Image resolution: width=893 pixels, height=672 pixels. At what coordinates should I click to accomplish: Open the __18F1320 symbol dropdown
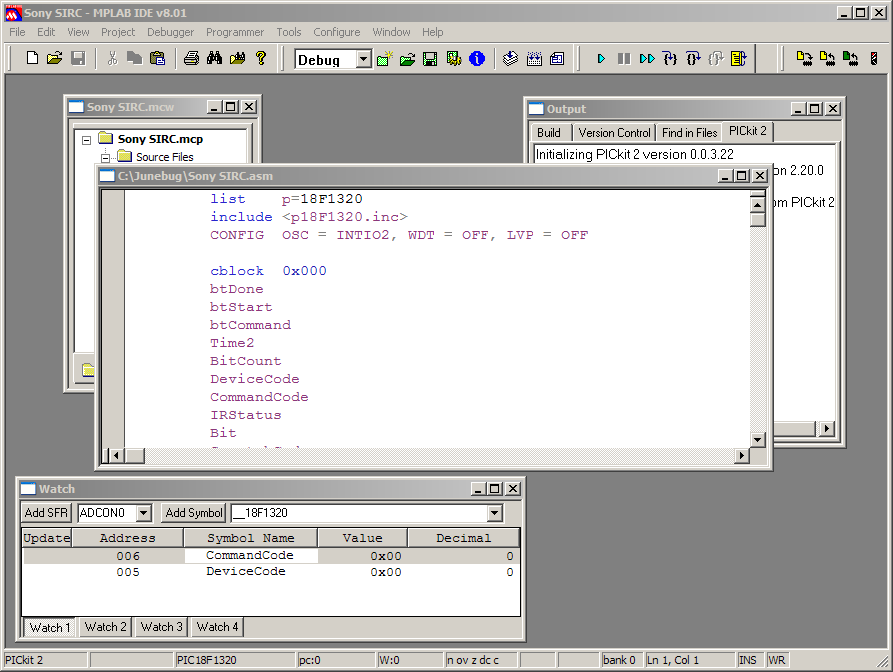pyautogui.click(x=494, y=513)
